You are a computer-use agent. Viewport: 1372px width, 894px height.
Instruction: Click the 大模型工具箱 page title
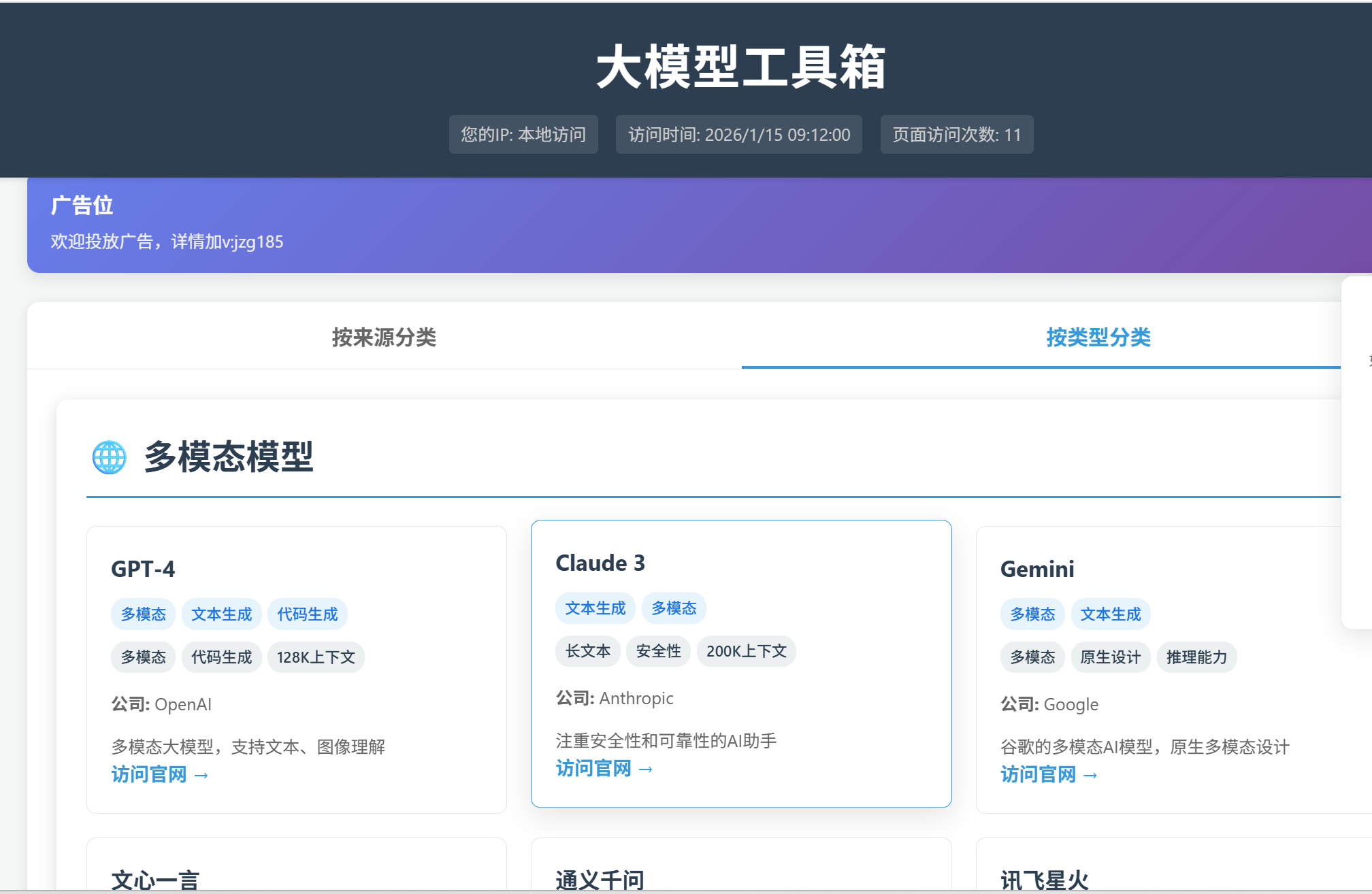pos(740,67)
